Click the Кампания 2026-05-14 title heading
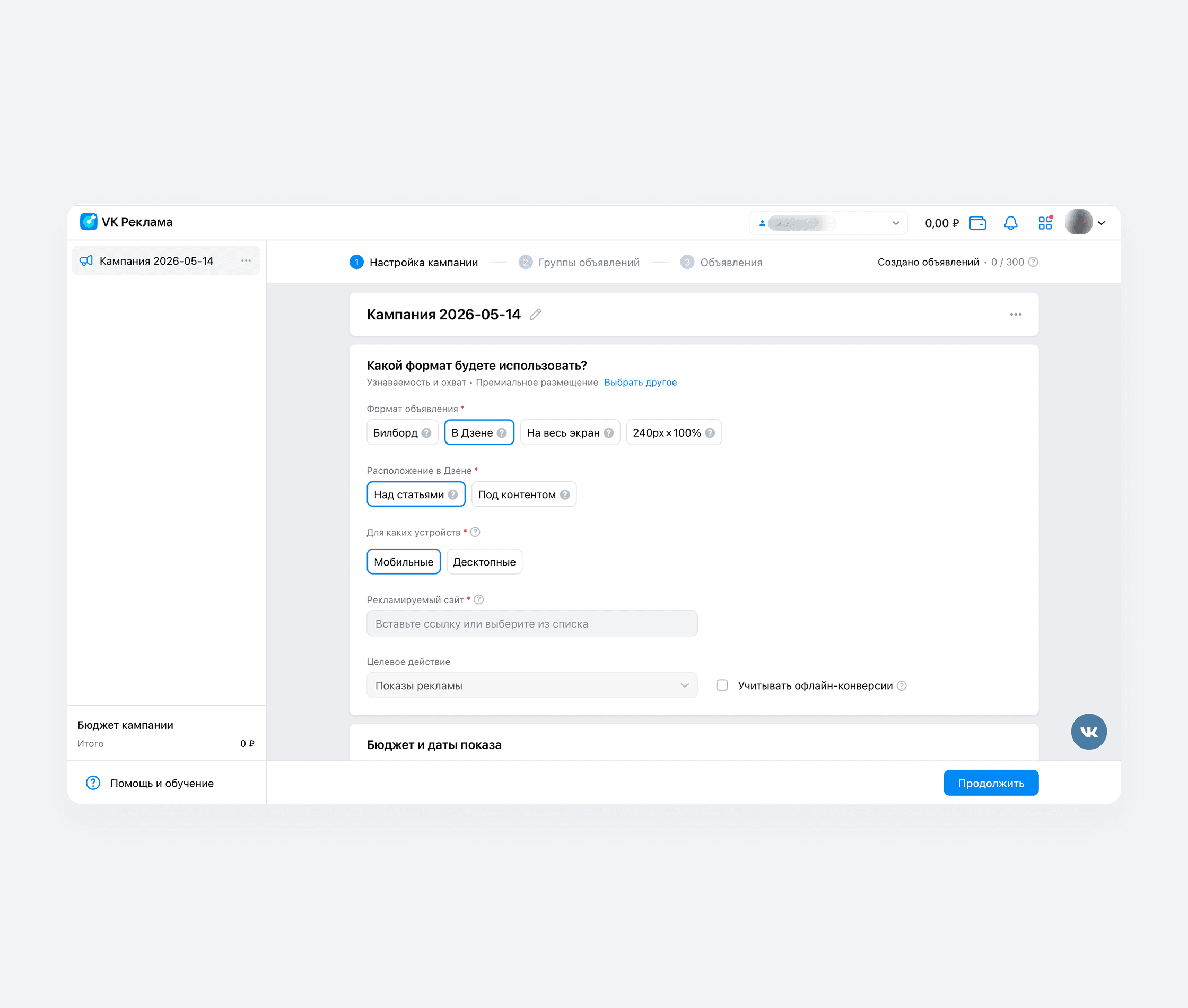Image resolution: width=1188 pixels, height=1008 pixels. click(443, 314)
